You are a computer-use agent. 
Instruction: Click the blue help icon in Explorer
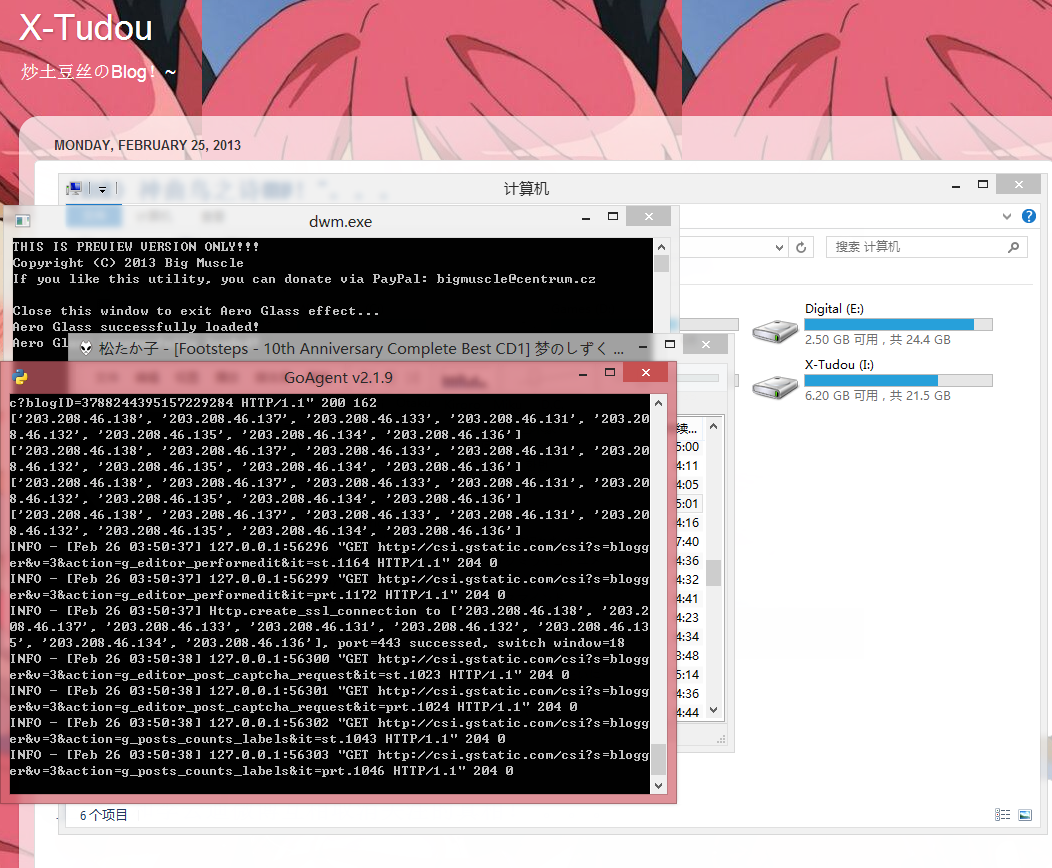click(x=1029, y=216)
